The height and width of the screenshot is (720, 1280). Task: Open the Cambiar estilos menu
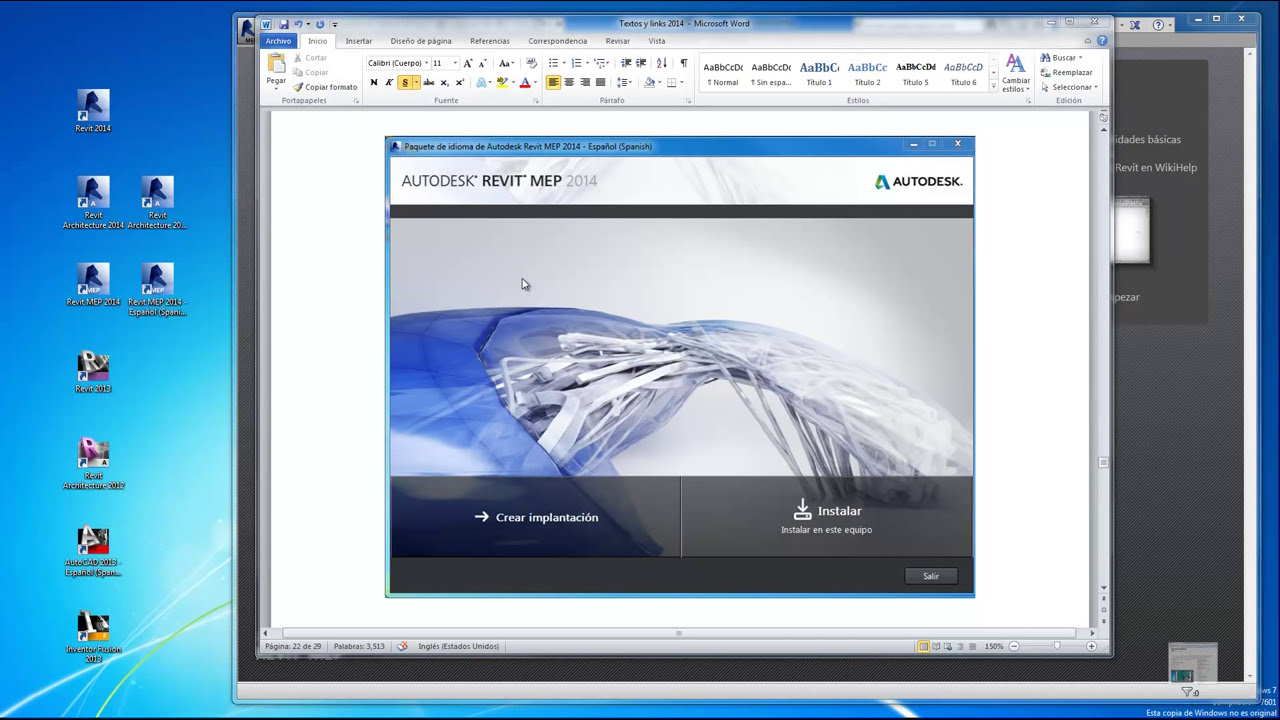[1016, 73]
